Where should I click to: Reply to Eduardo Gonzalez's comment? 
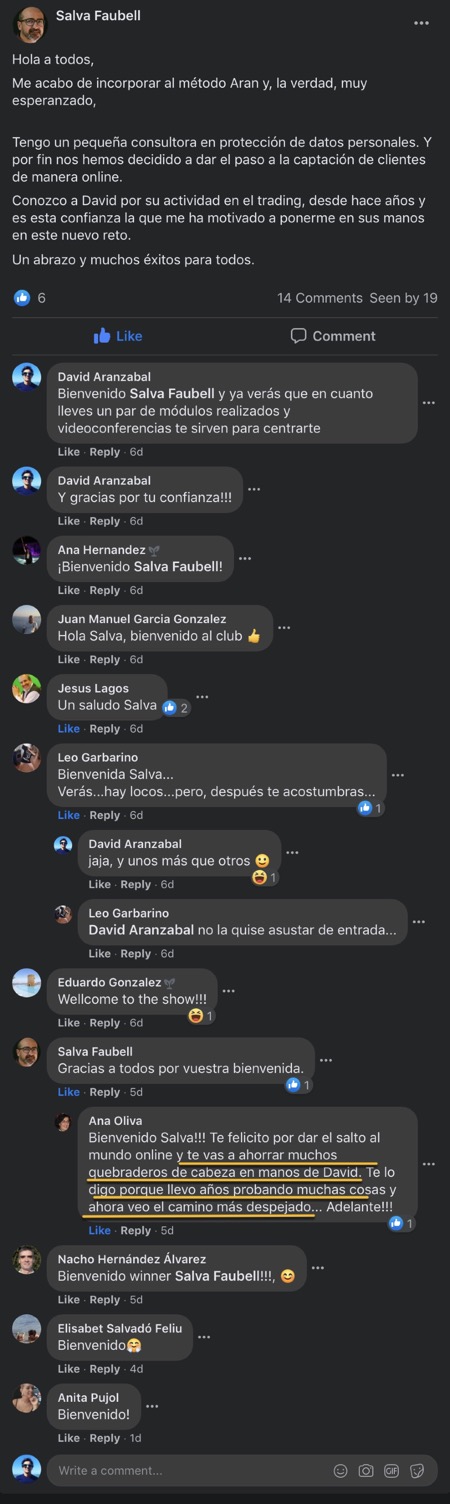coord(105,1023)
